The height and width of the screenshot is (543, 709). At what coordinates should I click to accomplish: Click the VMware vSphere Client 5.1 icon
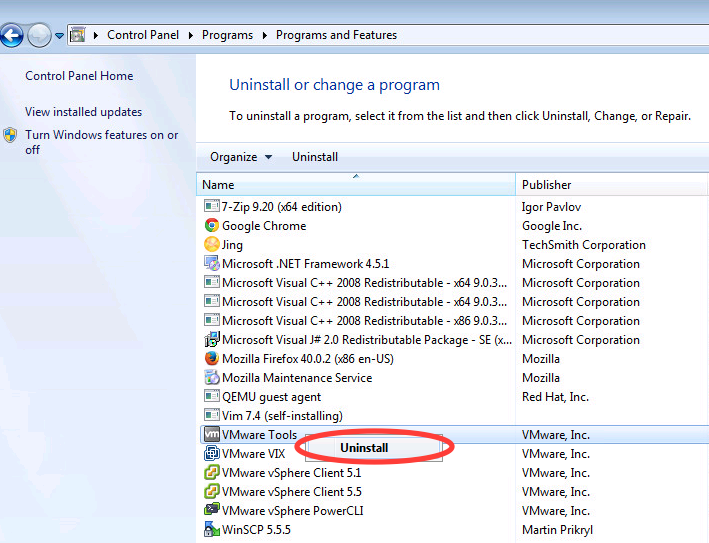(211, 473)
